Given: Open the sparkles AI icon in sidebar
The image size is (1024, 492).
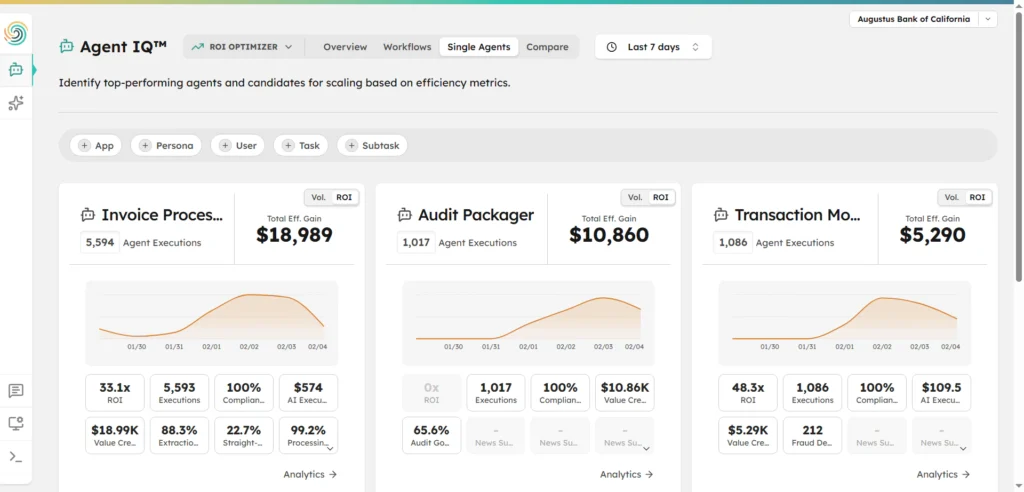Looking at the screenshot, I should (16, 103).
